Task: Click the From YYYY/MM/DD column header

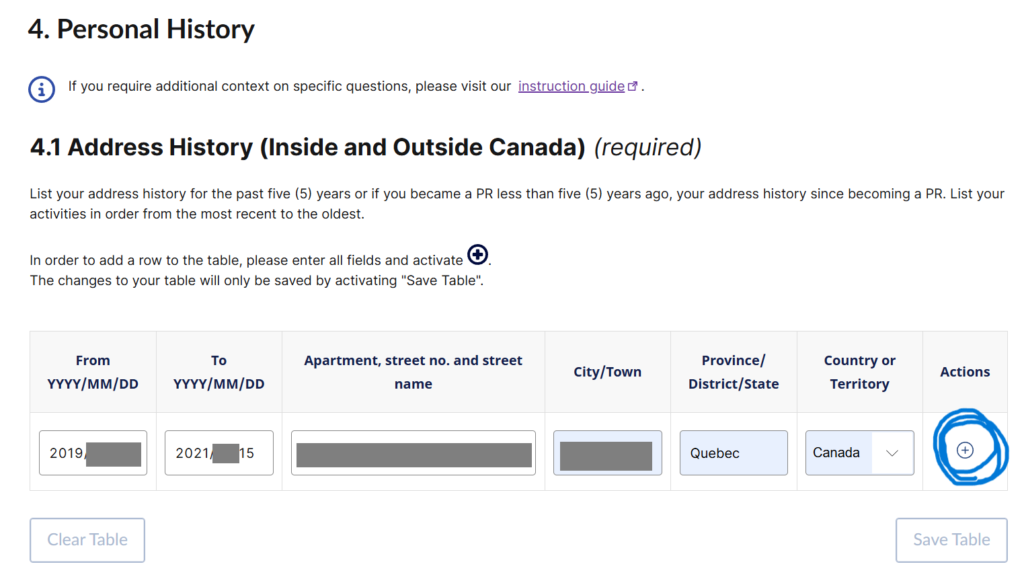Action: click(93, 372)
